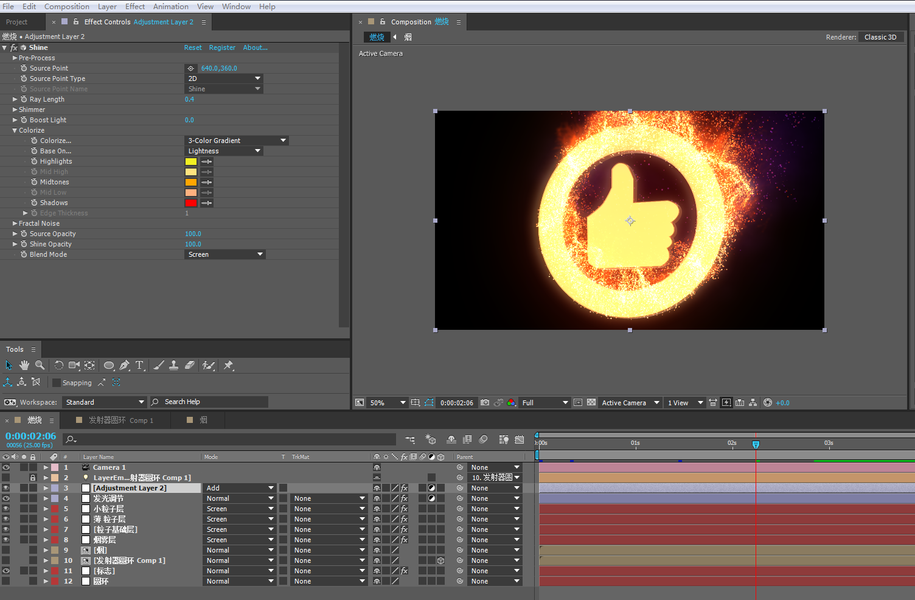This screenshot has width=915, height=600.
Task: Collapse the Colorize group
Action: tap(15, 130)
